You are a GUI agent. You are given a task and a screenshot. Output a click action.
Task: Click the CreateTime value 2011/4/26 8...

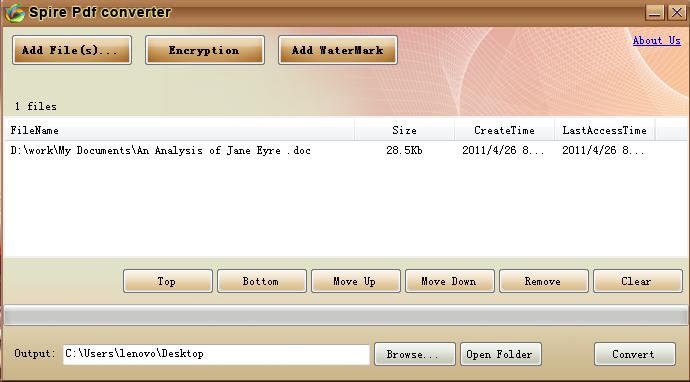pos(503,151)
